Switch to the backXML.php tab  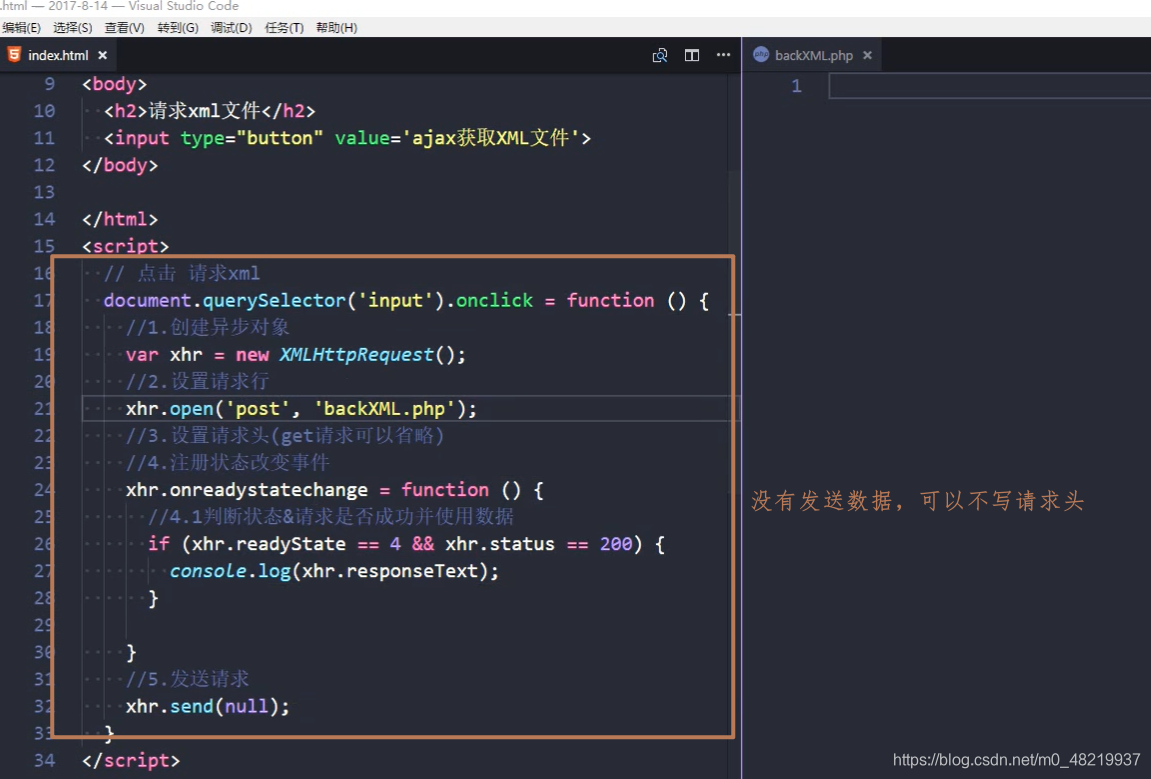(x=813, y=55)
